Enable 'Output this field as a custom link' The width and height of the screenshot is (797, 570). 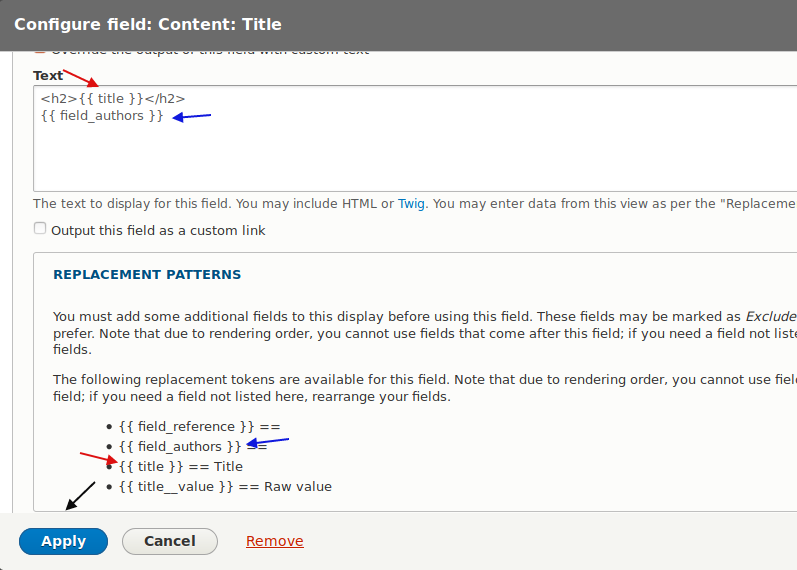coord(40,229)
